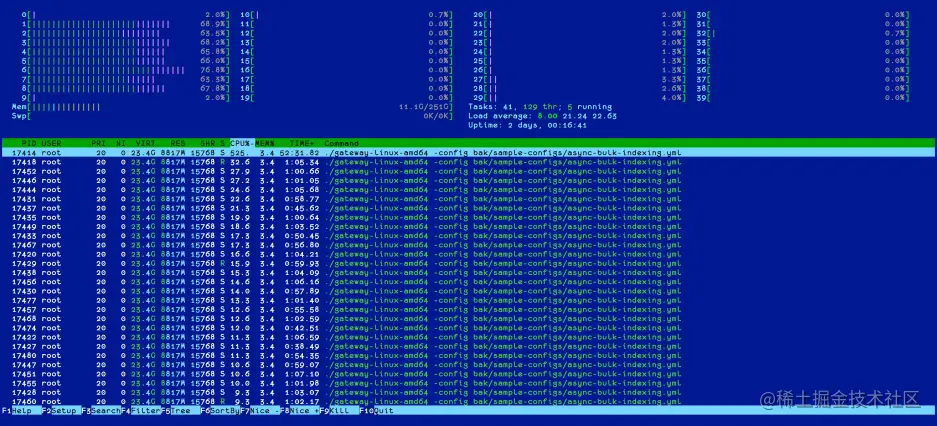Image resolution: width=937 pixels, height=426 pixels.
Task: Click the CPU 6 usage meter at 76.8%
Action: [x=125, y=70]
